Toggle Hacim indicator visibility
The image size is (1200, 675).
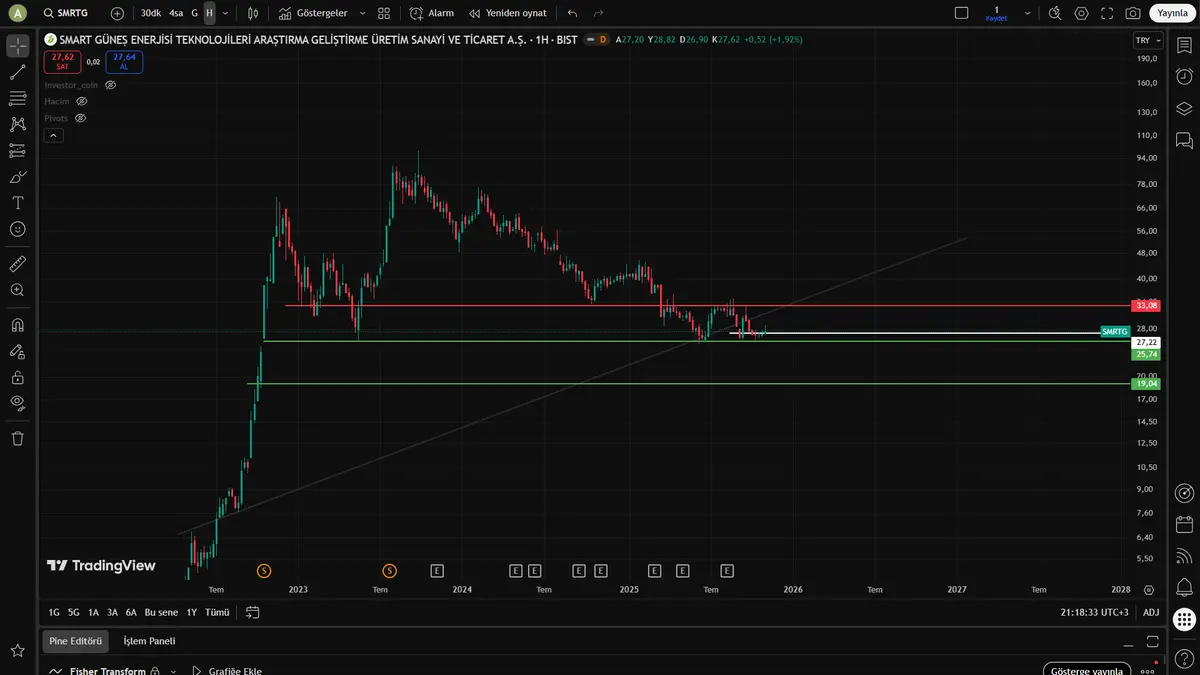(x=82, y=101)
